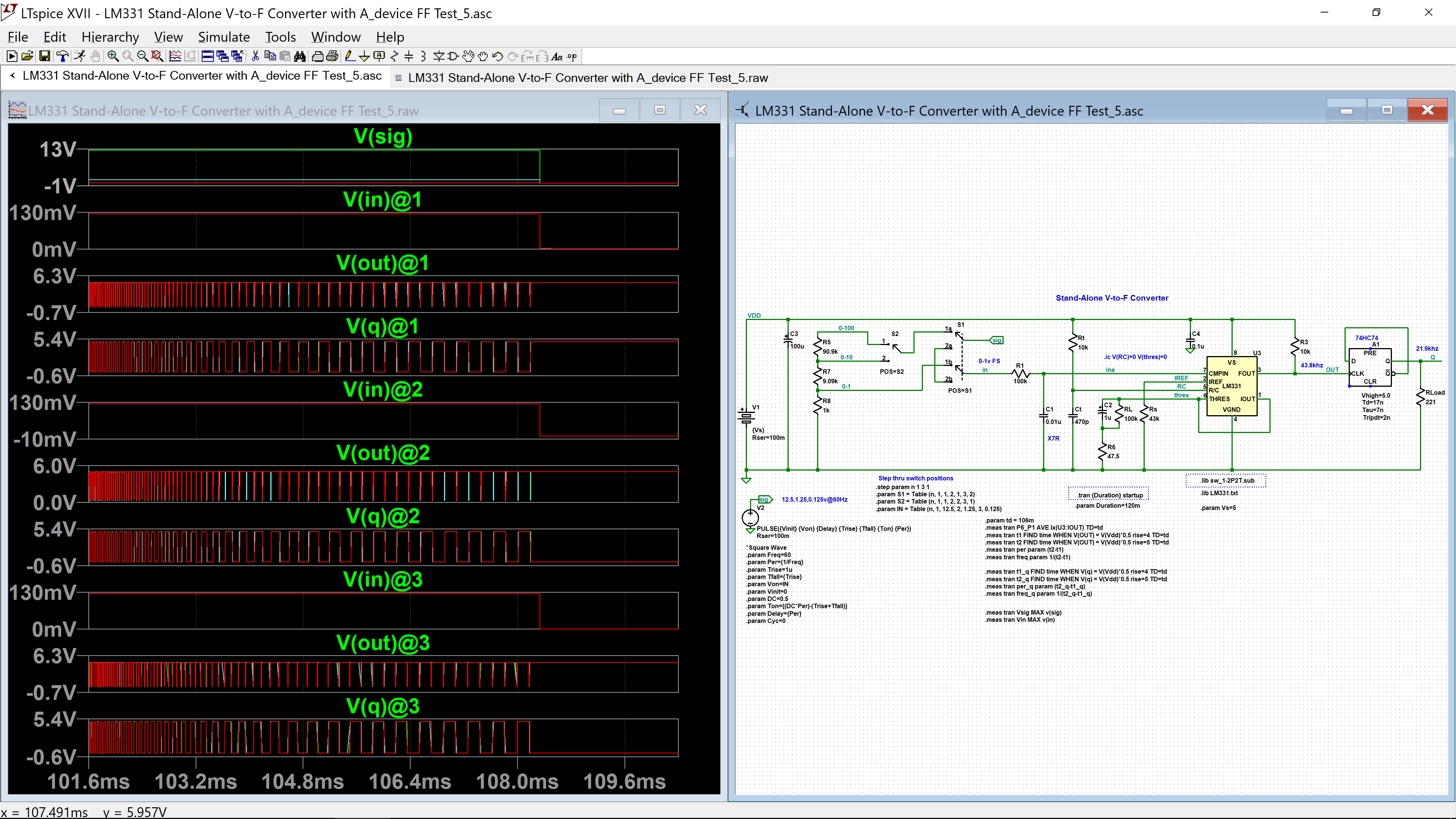Switch to the Test_5.asc document tab

[196, 76]
